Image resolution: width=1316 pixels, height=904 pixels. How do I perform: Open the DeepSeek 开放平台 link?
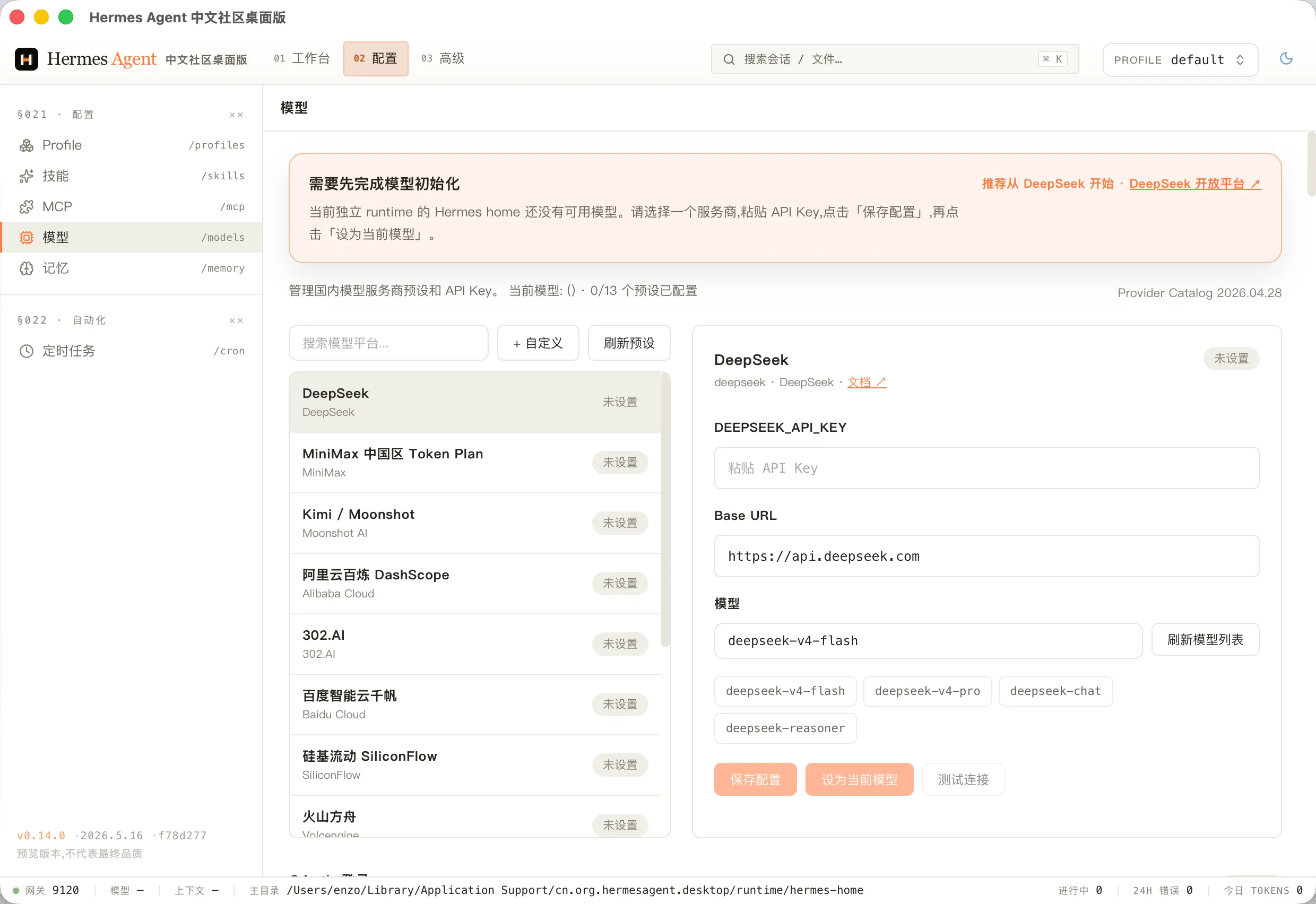pos(1195,184)
